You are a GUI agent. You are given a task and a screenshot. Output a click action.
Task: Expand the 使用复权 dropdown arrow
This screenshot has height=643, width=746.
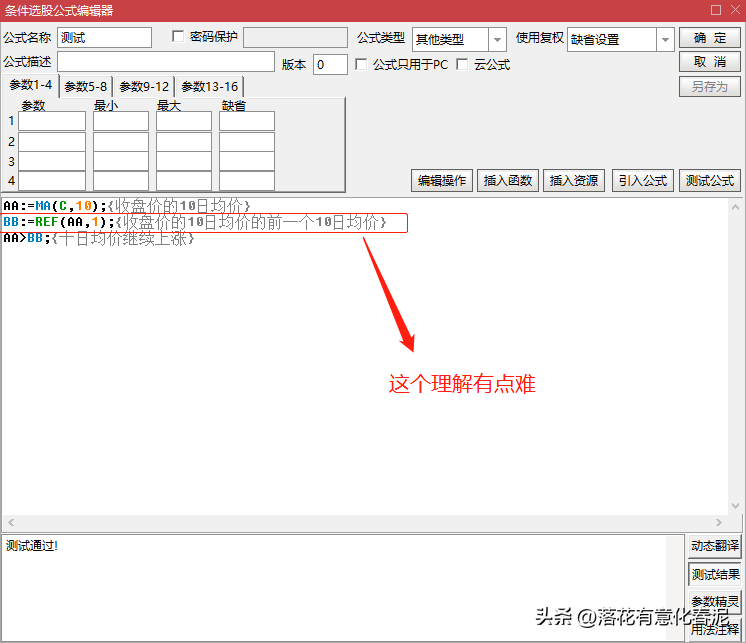[x=665, y=39]
